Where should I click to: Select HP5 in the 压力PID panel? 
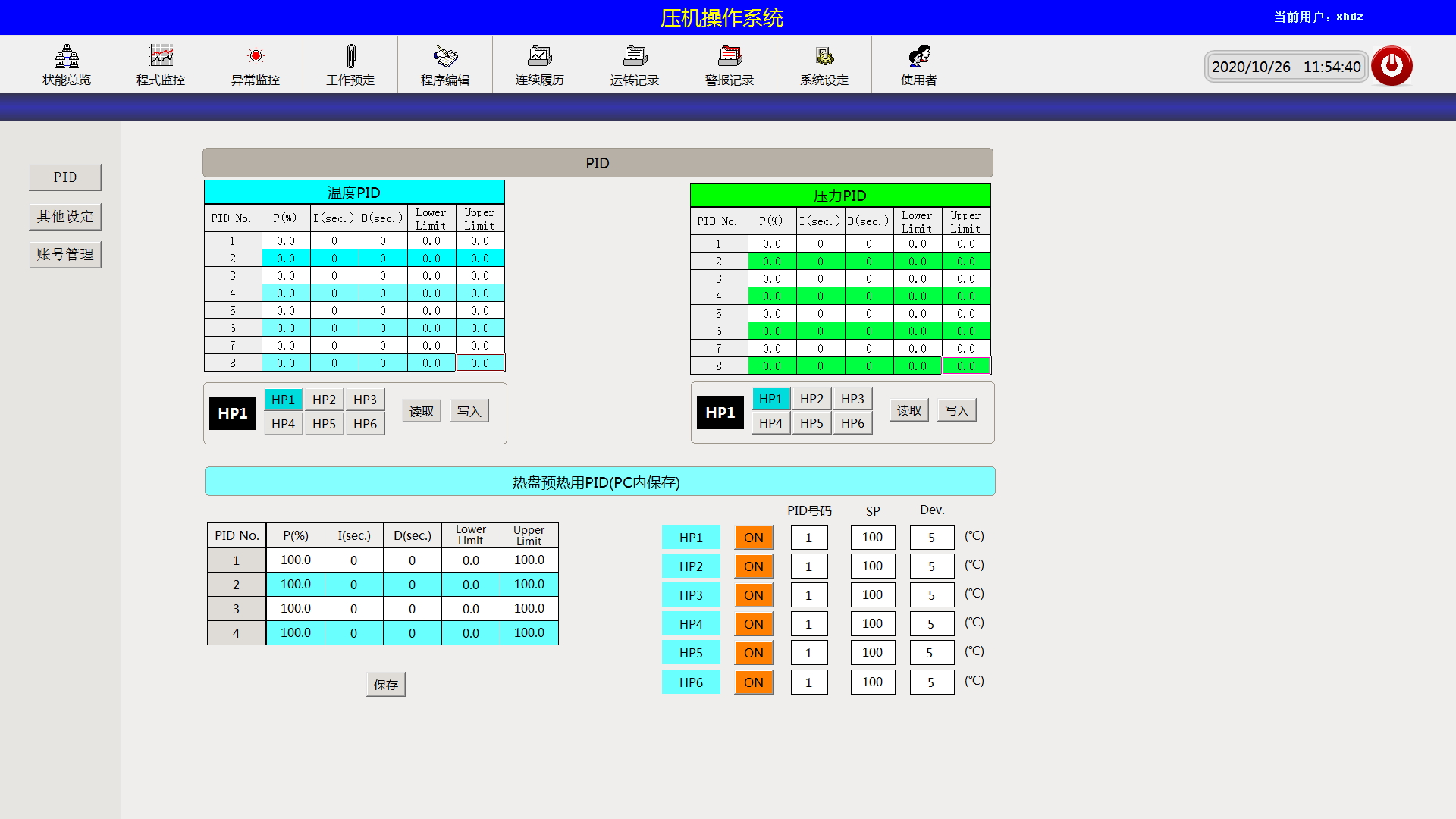(x=811, y=423)
